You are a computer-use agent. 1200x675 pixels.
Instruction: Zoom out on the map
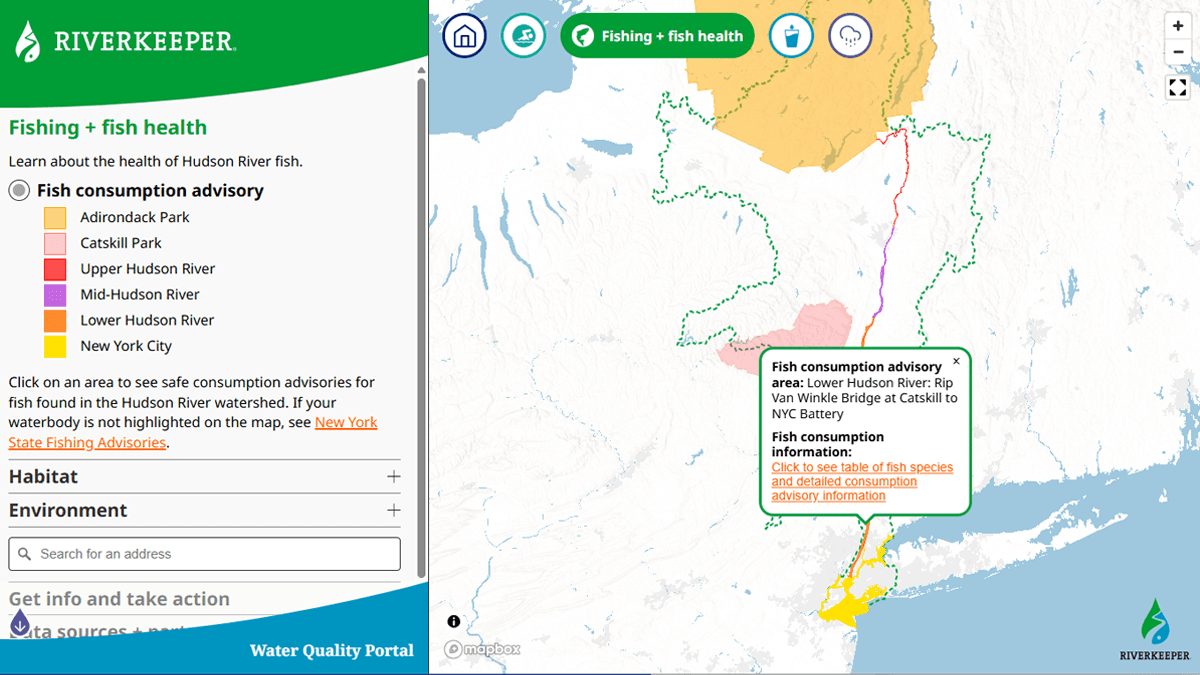click(1178, 52)
